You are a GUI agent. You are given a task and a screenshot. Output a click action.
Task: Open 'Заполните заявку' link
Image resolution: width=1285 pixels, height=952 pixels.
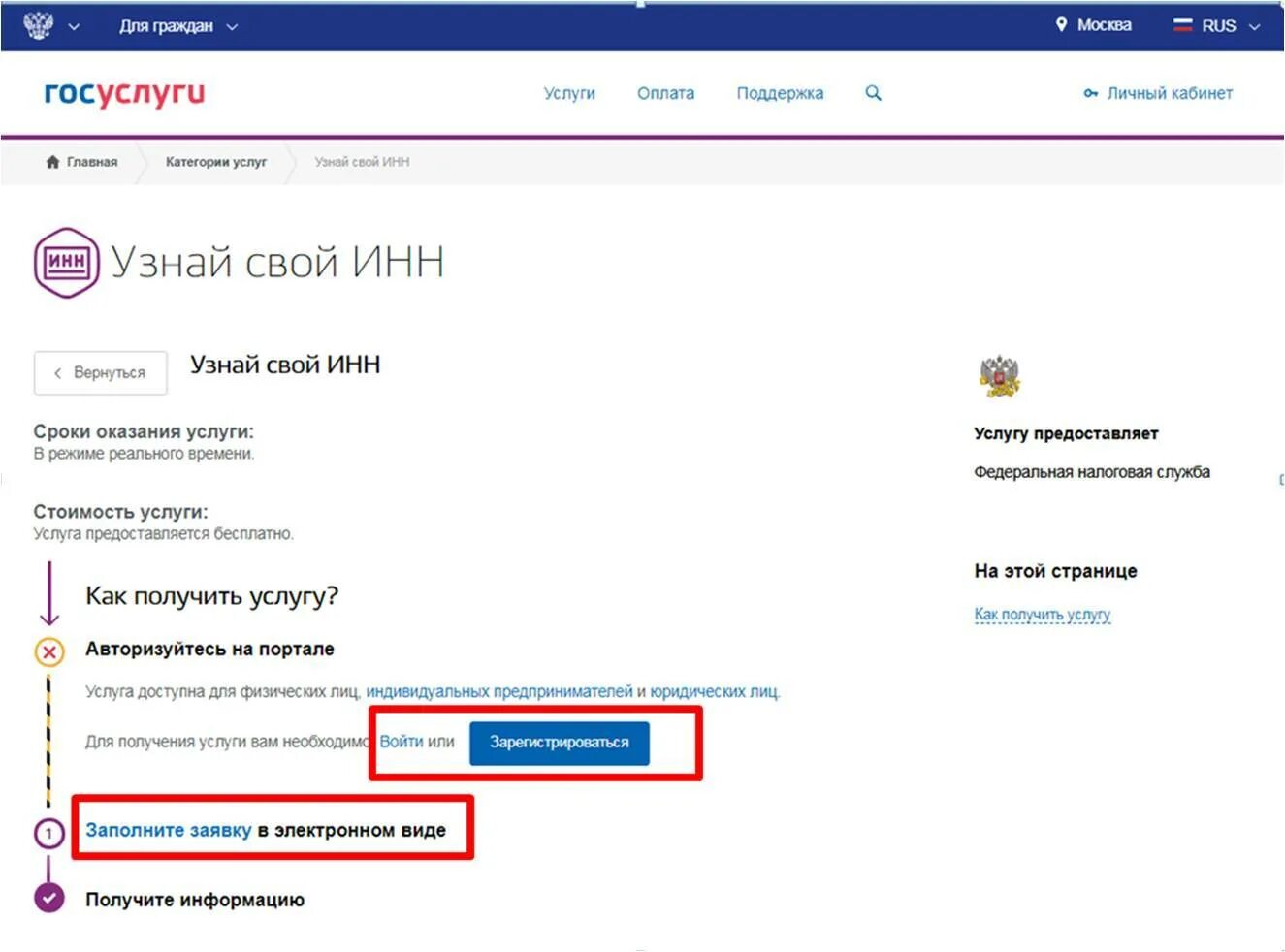[169, 830]
